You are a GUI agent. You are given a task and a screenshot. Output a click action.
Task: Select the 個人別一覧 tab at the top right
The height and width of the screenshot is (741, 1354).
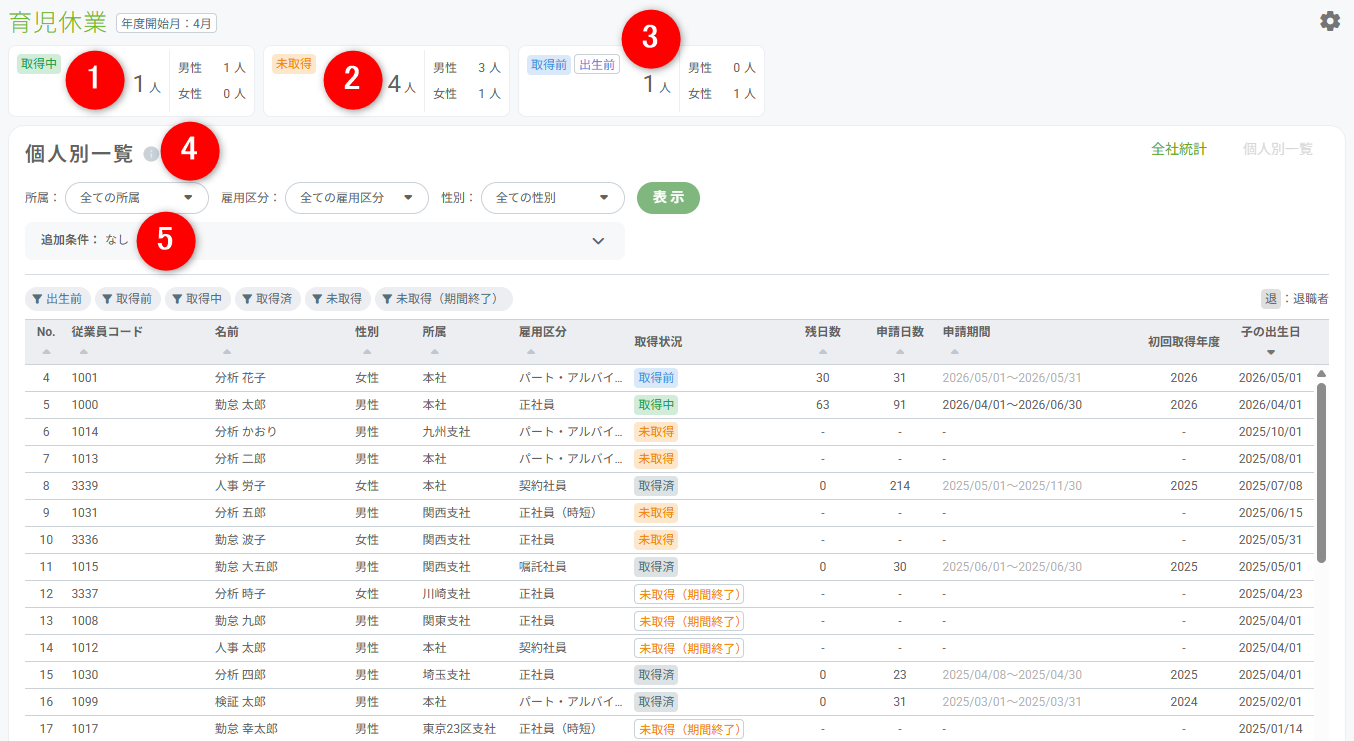1278,149
